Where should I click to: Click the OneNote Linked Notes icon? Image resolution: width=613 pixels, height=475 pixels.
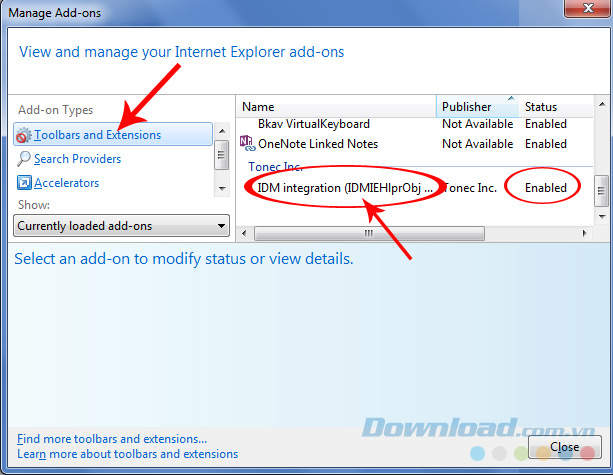click(247, 143)
